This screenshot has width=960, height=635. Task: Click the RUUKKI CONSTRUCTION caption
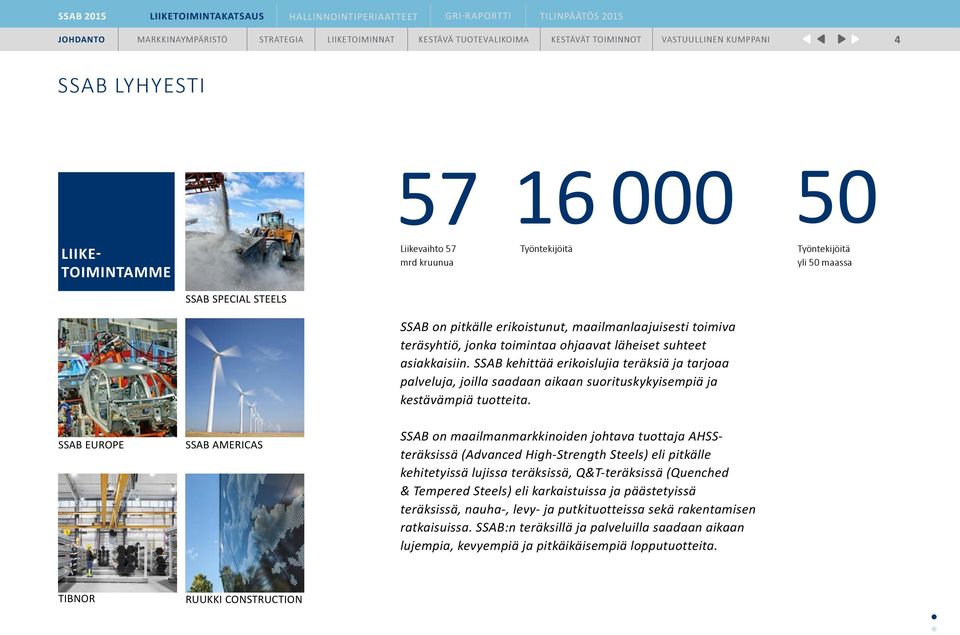click(x=244, y=599)
